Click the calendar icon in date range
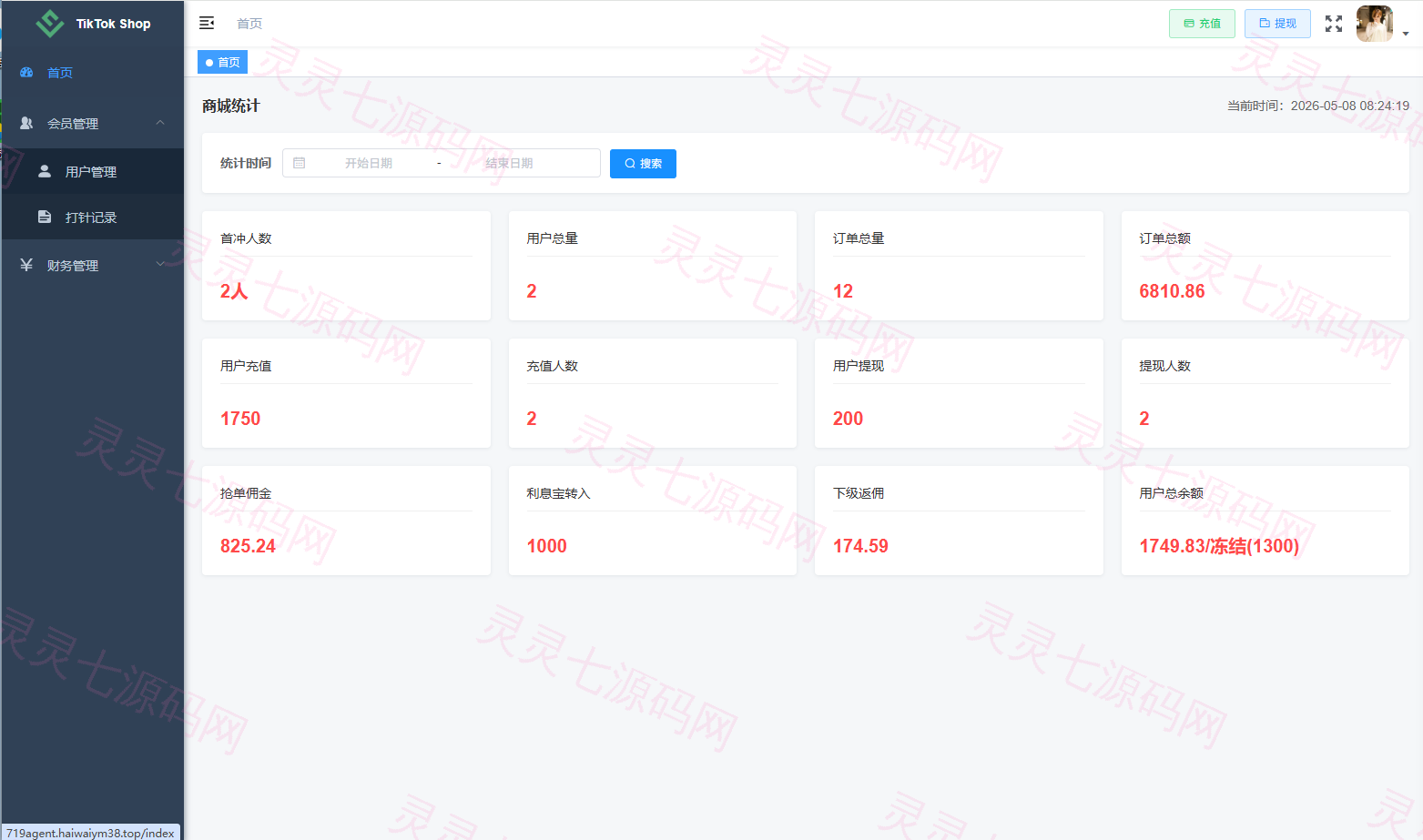The width and height of the screenshot is (1423, 840). pyautogui.click(x=299, y=163)
